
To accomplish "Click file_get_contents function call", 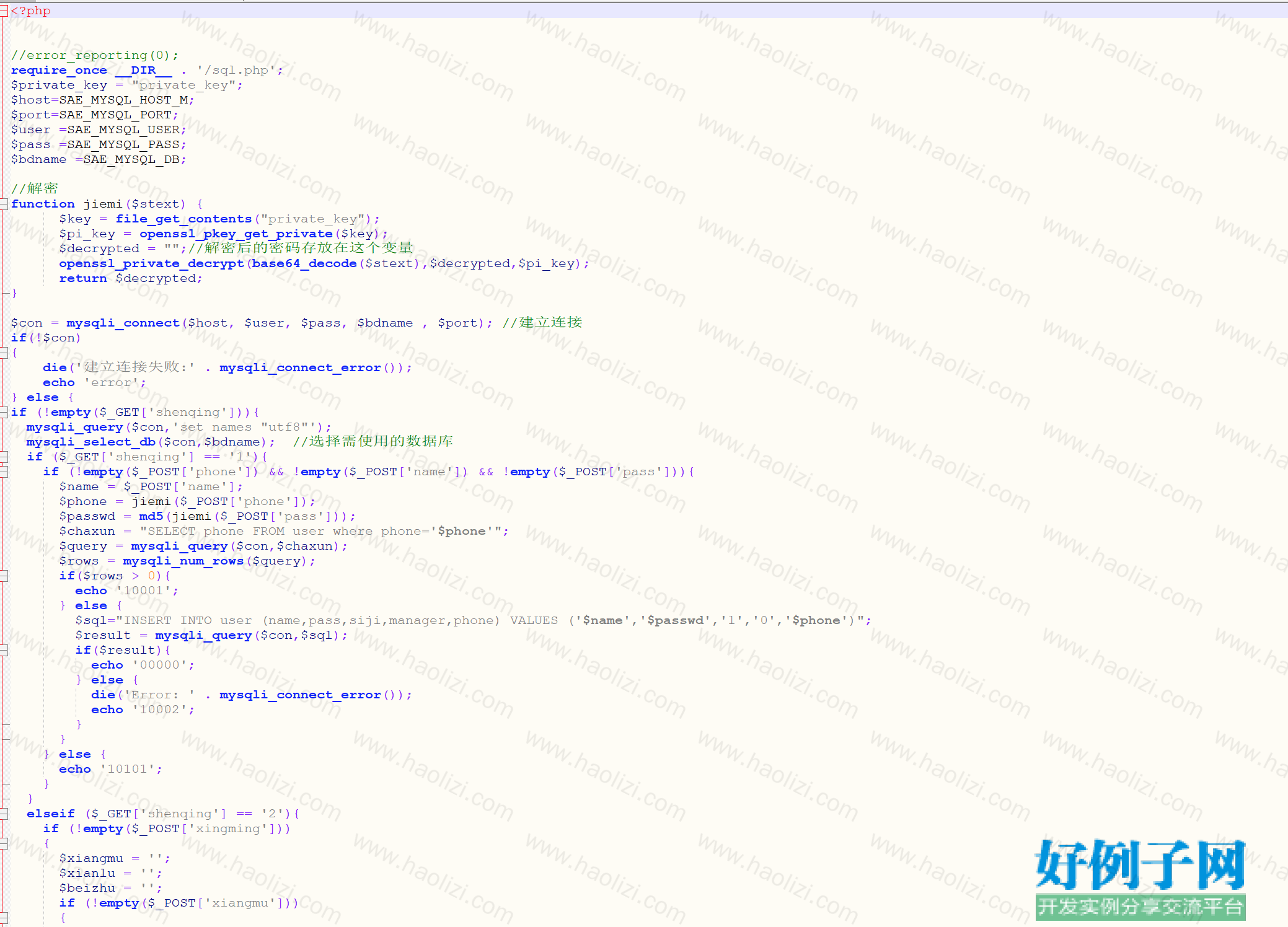I will (x=183, y=219).
